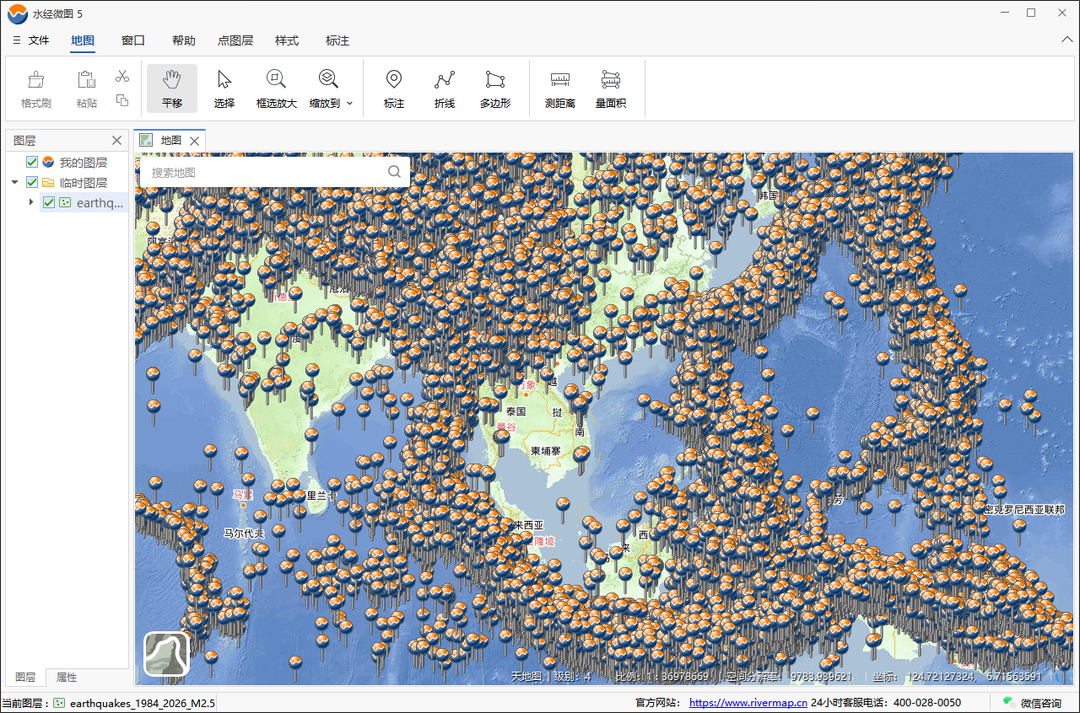
Task: Toggle the 我的图层 checkbox
Action: [x=31, y=162]
